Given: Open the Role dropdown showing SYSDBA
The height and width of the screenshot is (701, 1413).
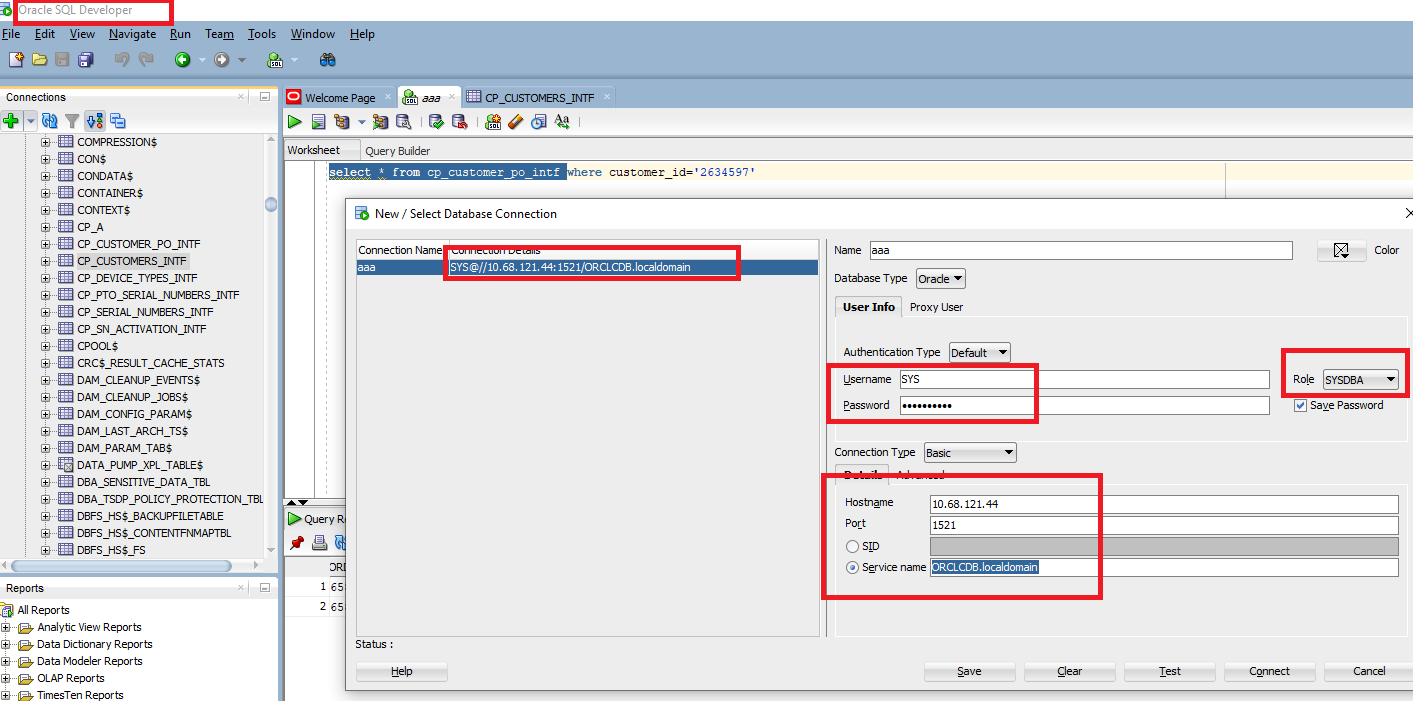Looking at the screenshot, I should pyautogui.click(x=1360, y=379).
